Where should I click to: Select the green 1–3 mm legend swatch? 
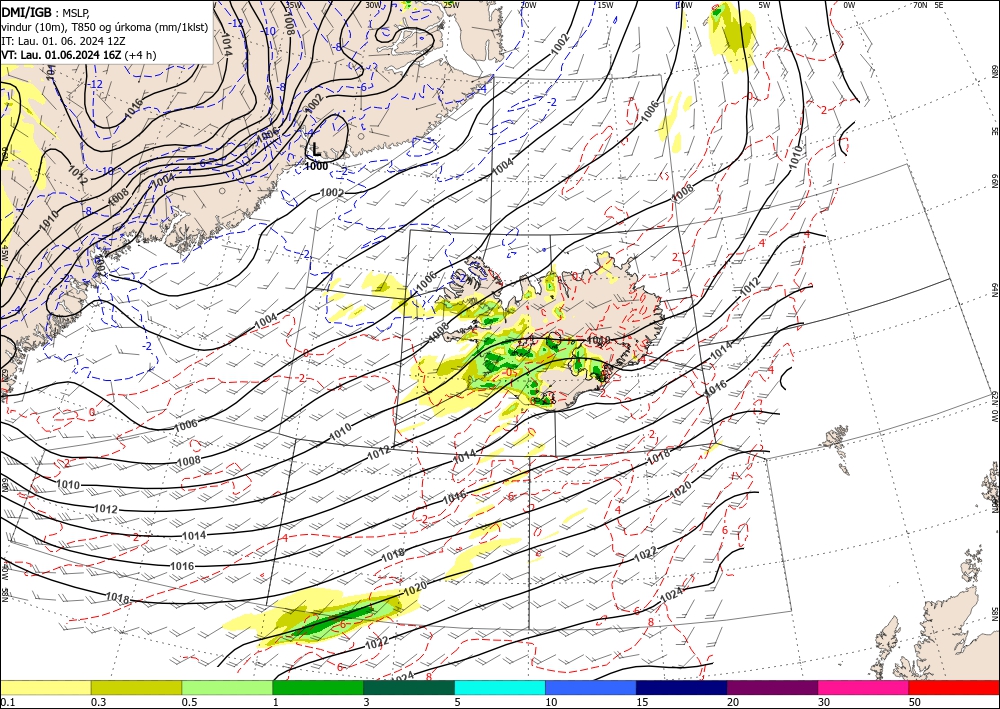[x=318, y=687]
